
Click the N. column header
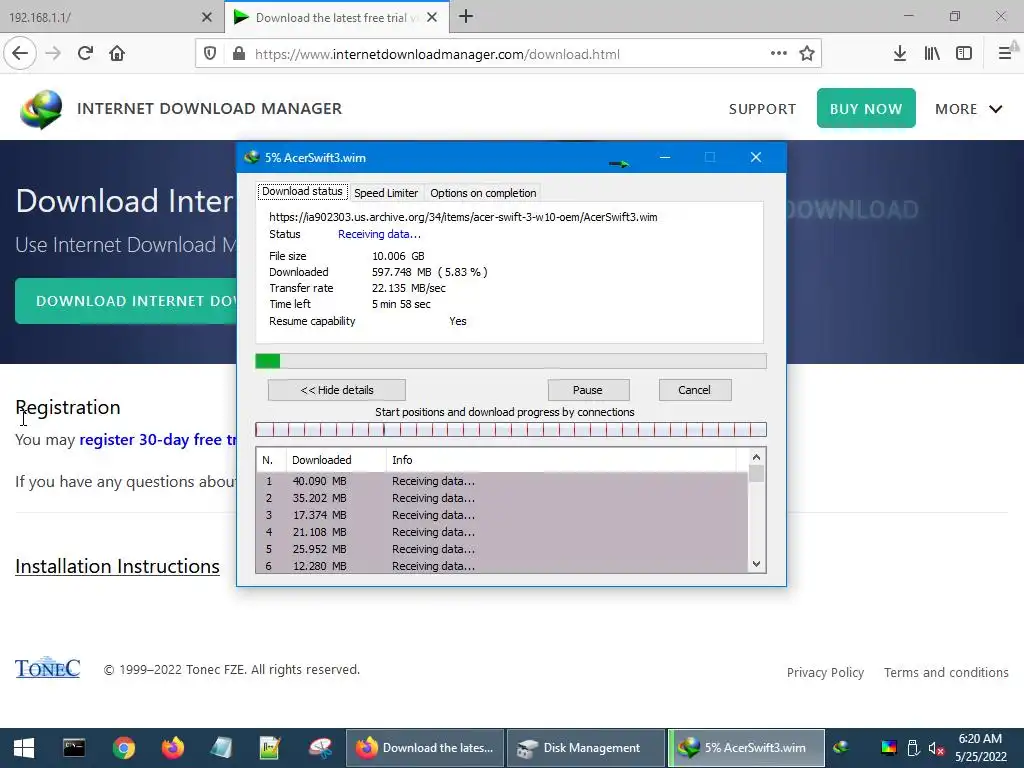[272, 460]
